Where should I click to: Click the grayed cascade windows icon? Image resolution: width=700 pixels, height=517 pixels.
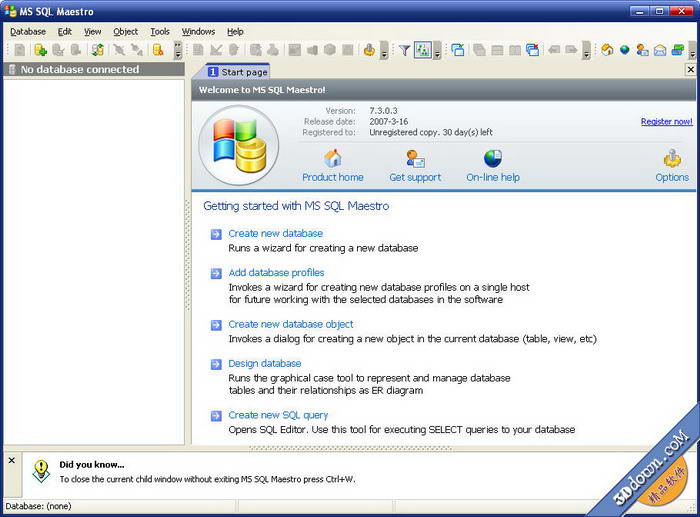(479, 50)
